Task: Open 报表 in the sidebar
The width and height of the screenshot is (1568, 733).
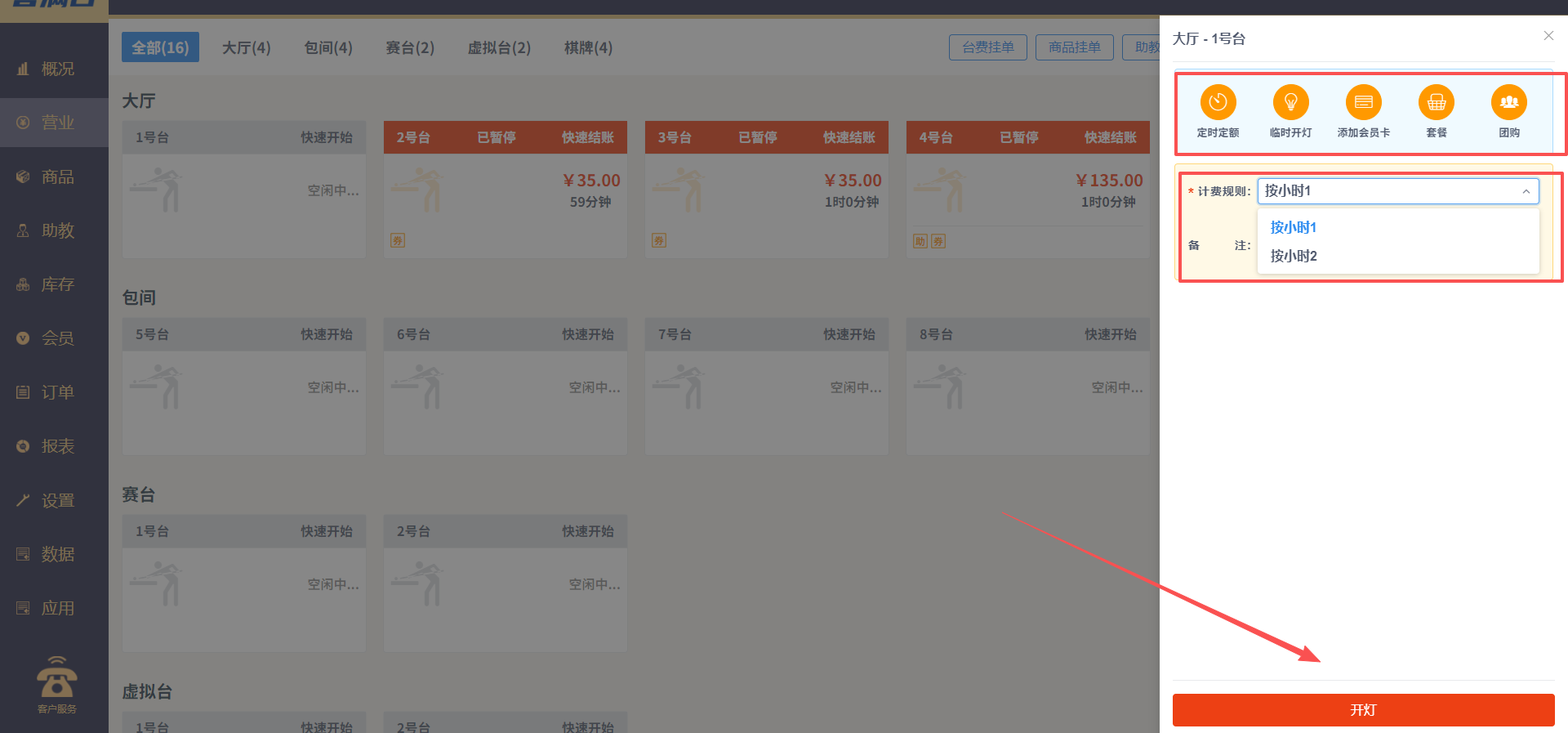Action: tap(56, 446)
